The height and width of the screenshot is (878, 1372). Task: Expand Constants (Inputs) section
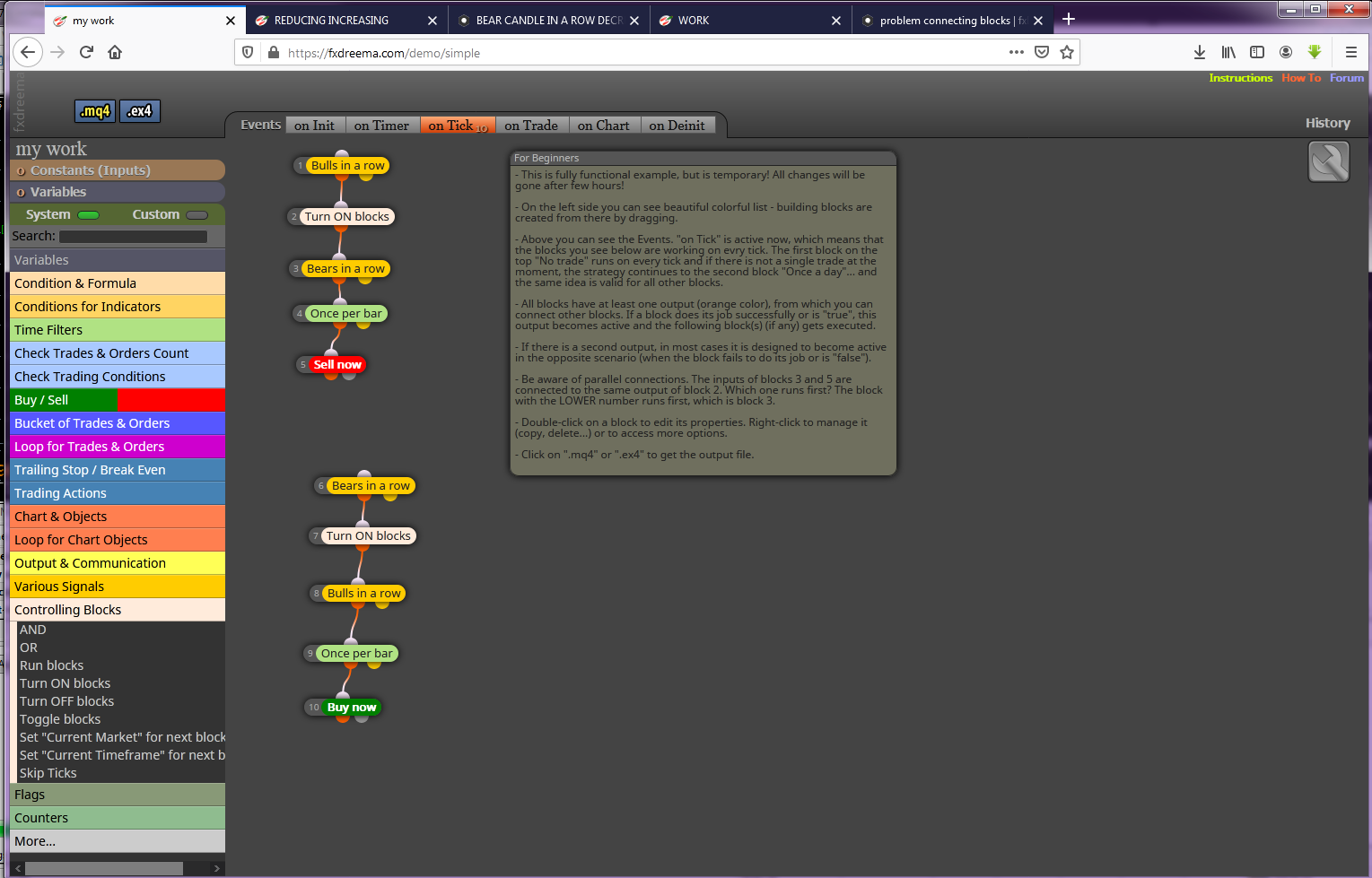click(x=118, y=170)
